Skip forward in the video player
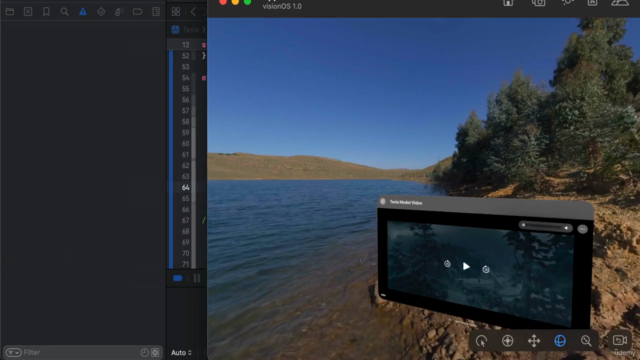 click(x=486, y=269)
